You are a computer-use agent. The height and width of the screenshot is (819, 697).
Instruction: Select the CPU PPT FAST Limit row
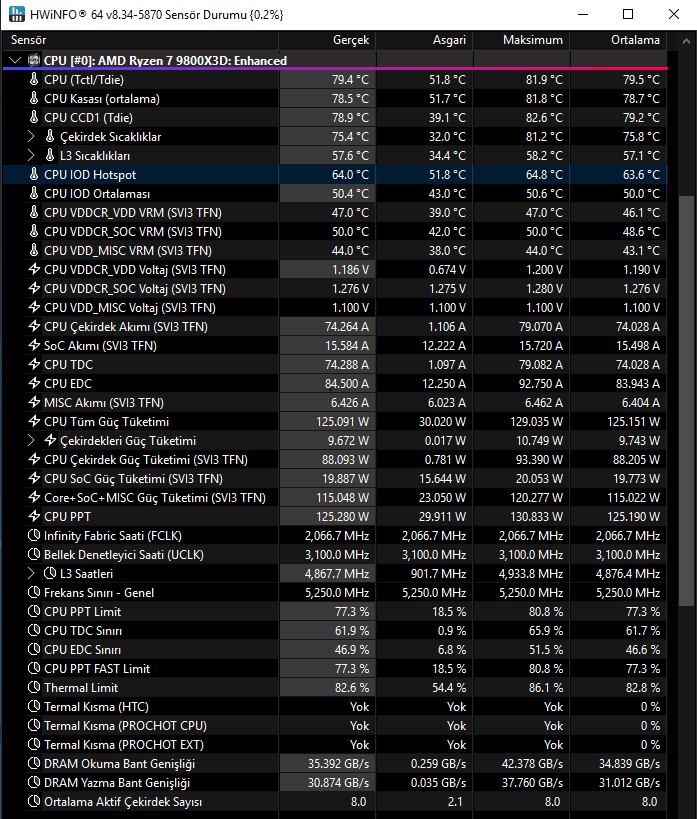click(334, 669)
